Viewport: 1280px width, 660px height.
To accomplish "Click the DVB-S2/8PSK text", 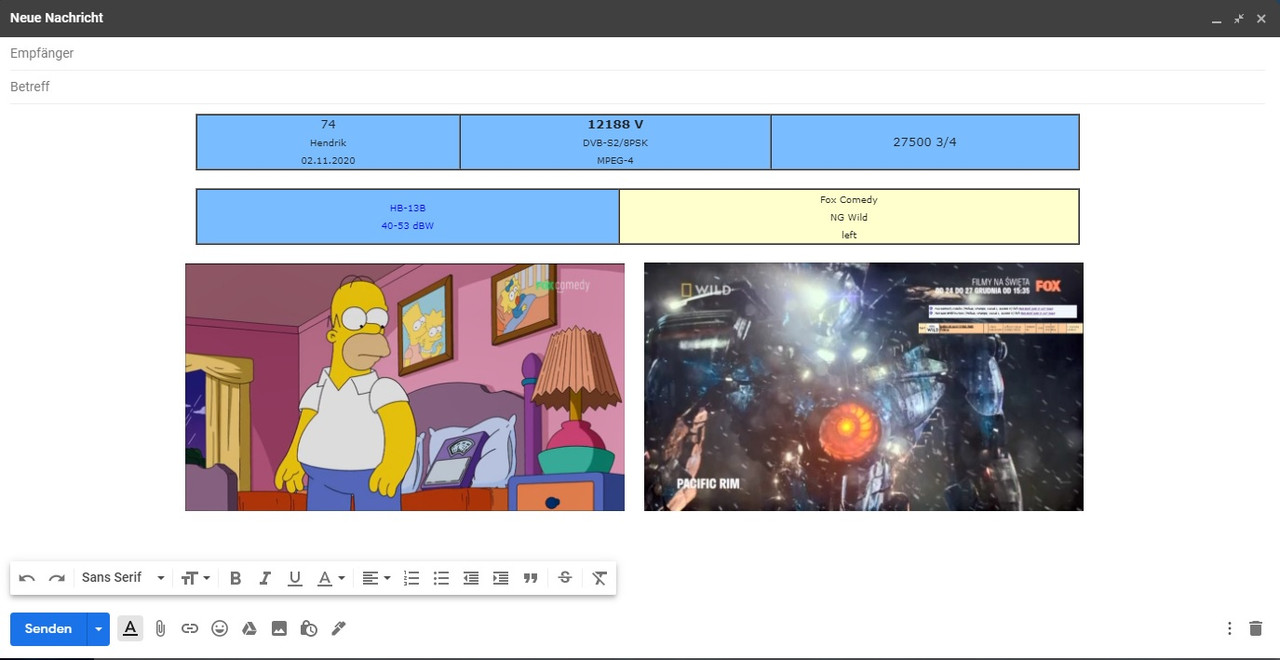I will pos(615,143).
